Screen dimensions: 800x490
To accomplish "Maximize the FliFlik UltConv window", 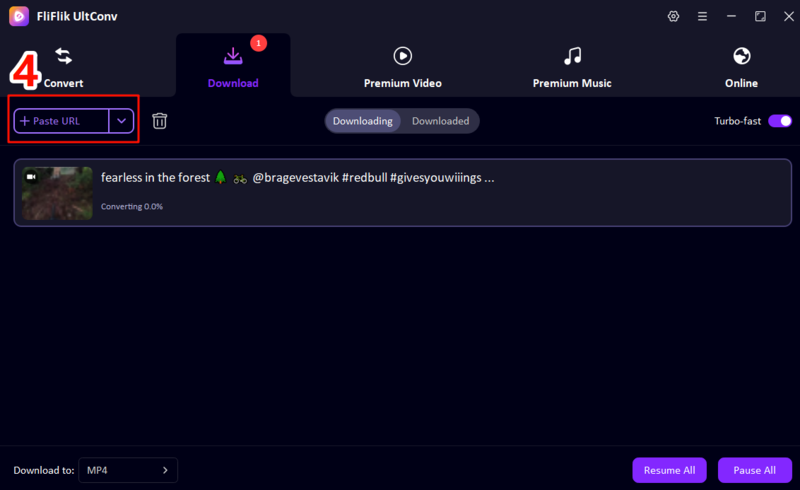I will click(x=760, y=16).
